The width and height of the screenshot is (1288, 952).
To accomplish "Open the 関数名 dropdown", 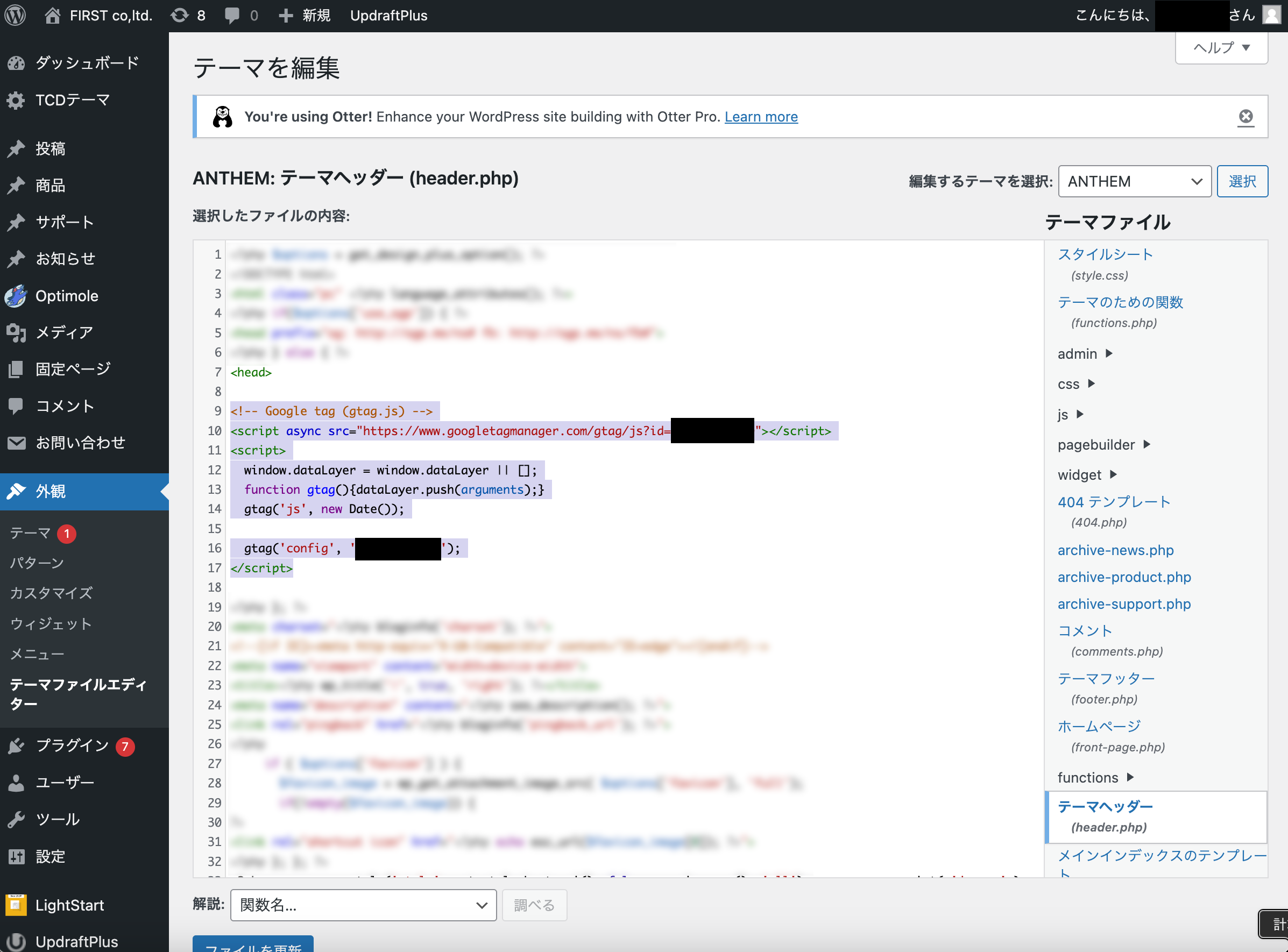I will coord(363,905).
